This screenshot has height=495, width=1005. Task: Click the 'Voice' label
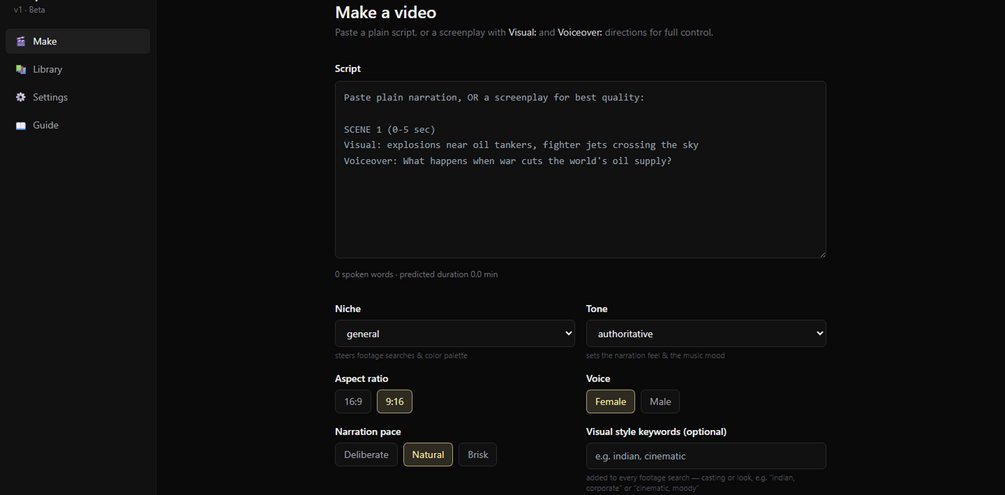tap(598, 379)
